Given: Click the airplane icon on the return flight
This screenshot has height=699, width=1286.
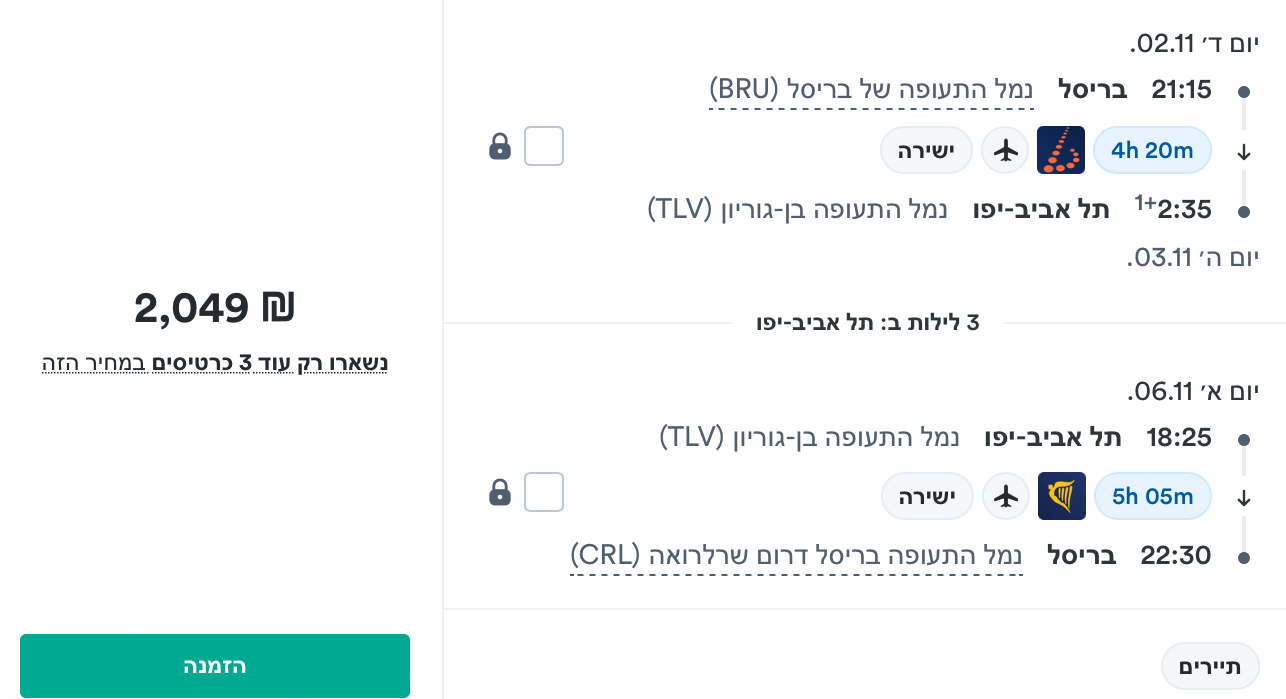Looking at the screenshot, I should pyautogui.click(x=1007, y=496).
